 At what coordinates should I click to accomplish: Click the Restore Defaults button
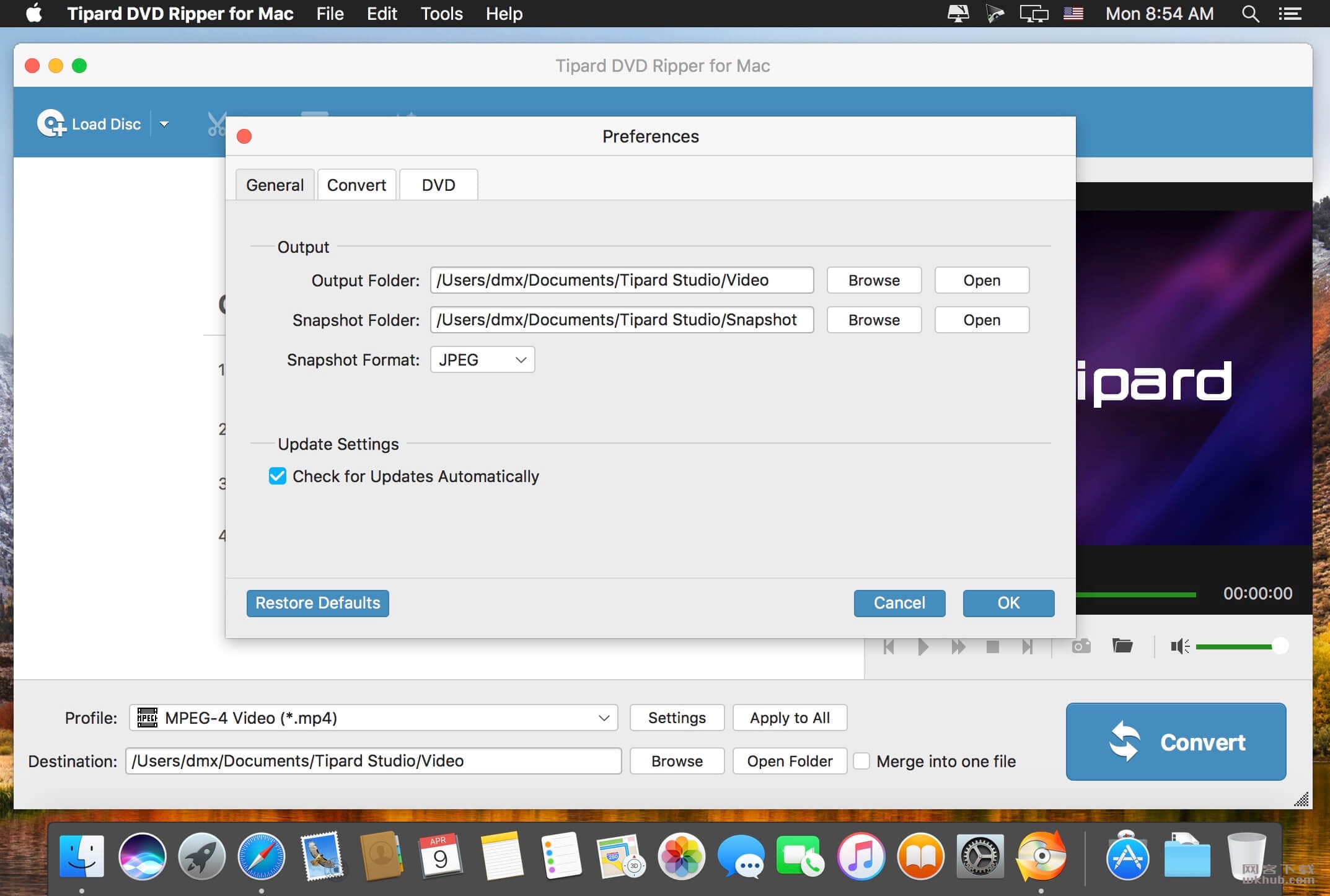click(x=318, y=603)
